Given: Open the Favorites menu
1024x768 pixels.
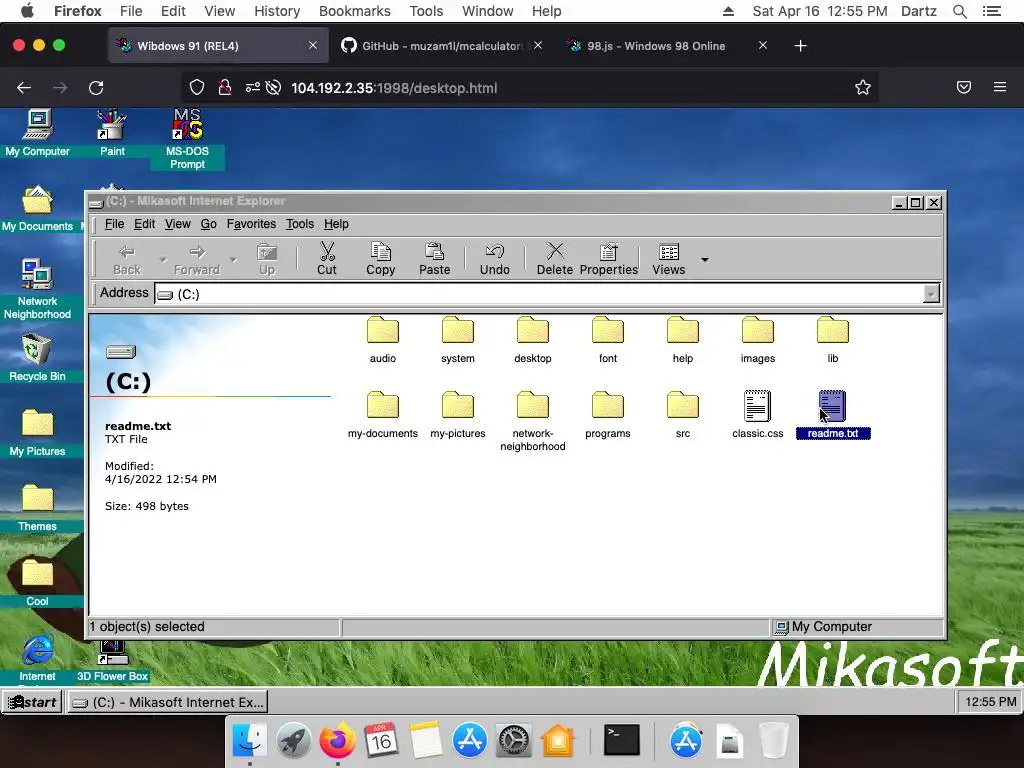Looking at the screenshot, I should 251,224.
